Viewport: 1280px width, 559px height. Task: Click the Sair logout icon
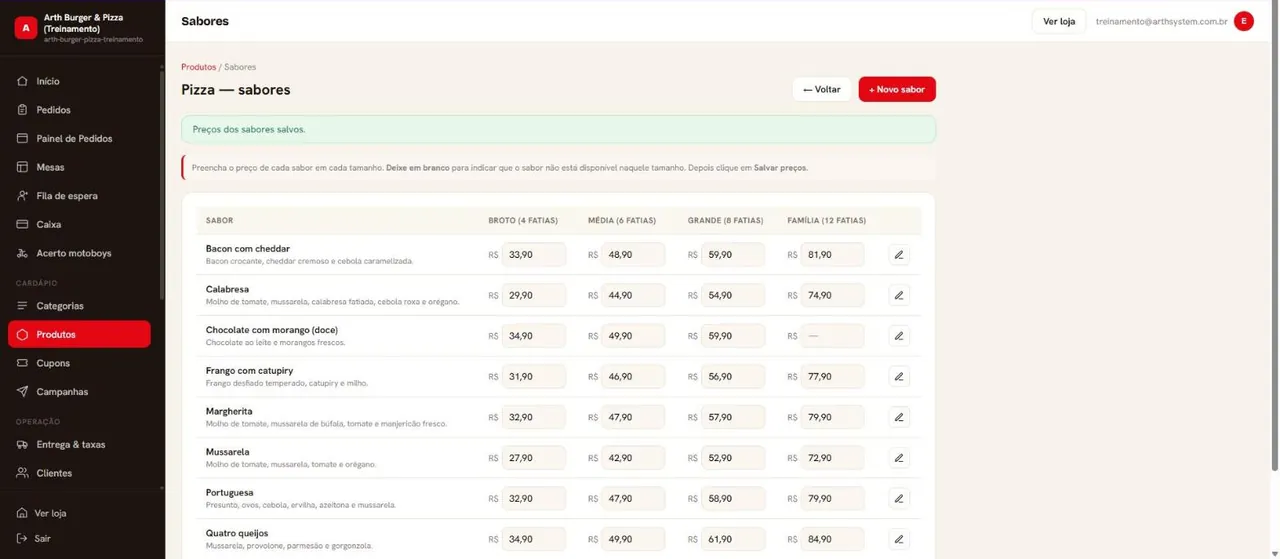pyautogui.click(x=22, y=538)
